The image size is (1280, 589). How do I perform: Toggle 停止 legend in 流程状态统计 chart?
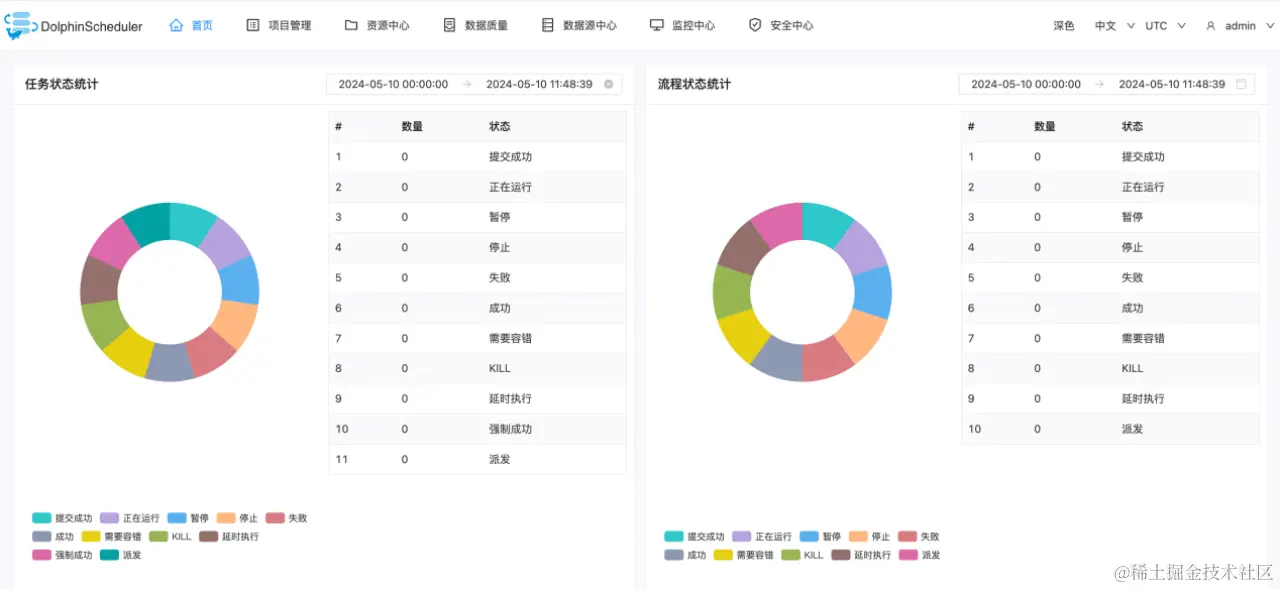(x=869, y=536)
